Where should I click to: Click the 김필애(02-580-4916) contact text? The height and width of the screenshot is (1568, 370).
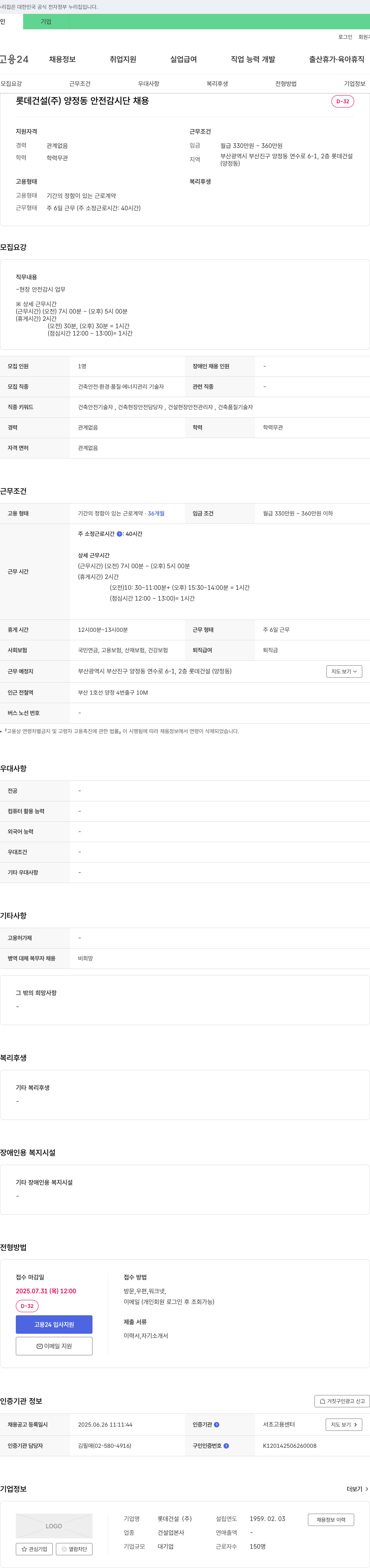(105, 1445)
